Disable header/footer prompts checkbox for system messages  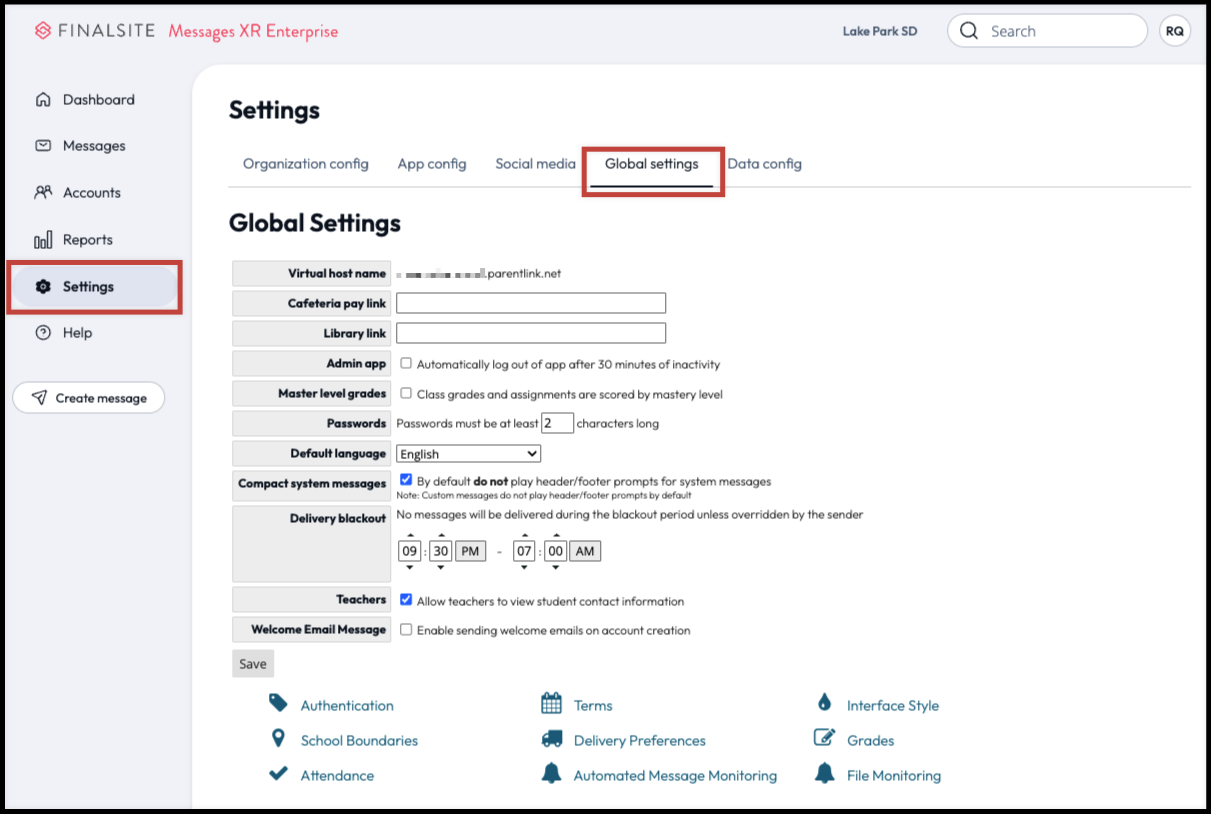point(405,479)
